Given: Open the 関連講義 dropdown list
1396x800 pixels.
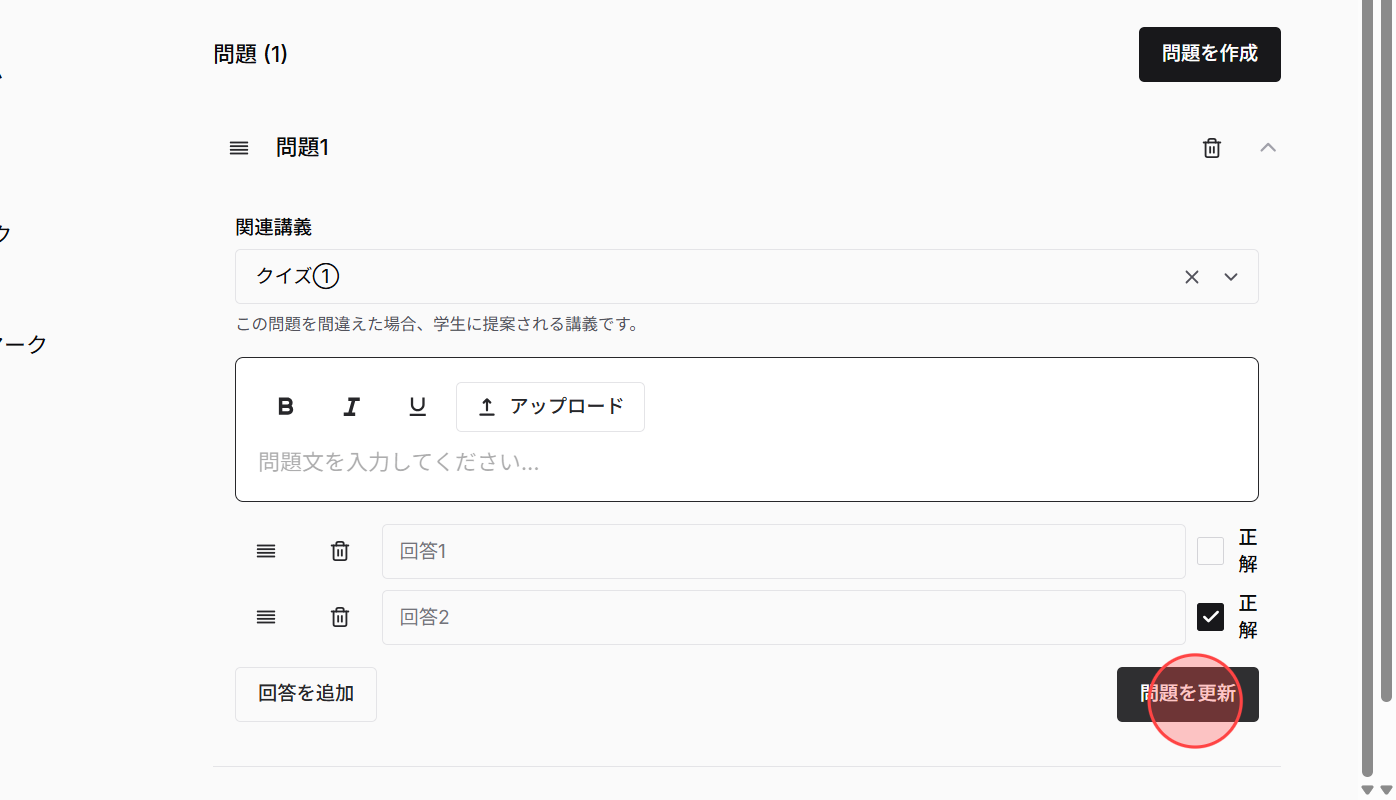Looking at the screenshot, I should pyautogui.click(x=1231, y=276).
